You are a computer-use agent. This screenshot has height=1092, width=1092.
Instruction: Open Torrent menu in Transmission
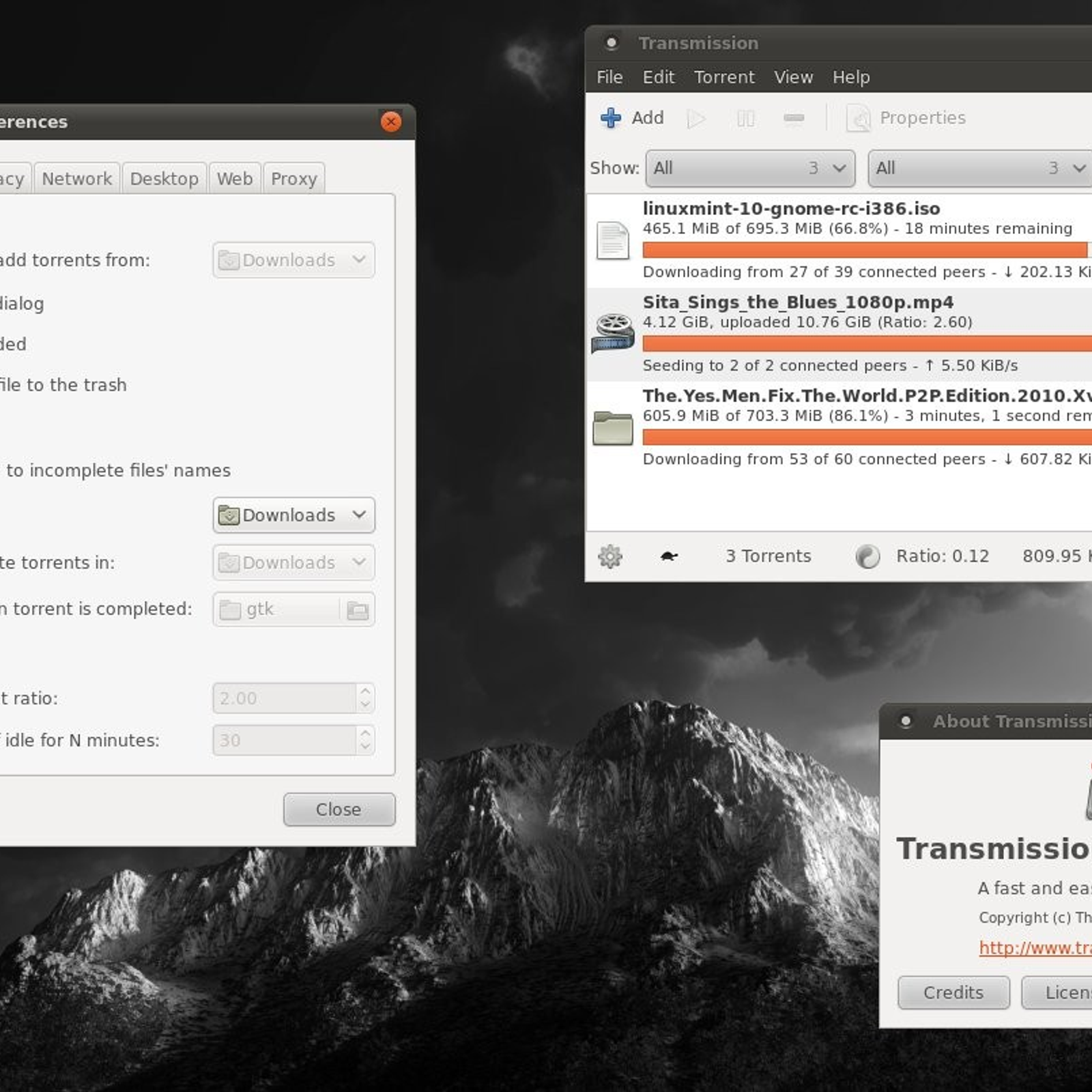pyautogui.click(x=724, y=77)
